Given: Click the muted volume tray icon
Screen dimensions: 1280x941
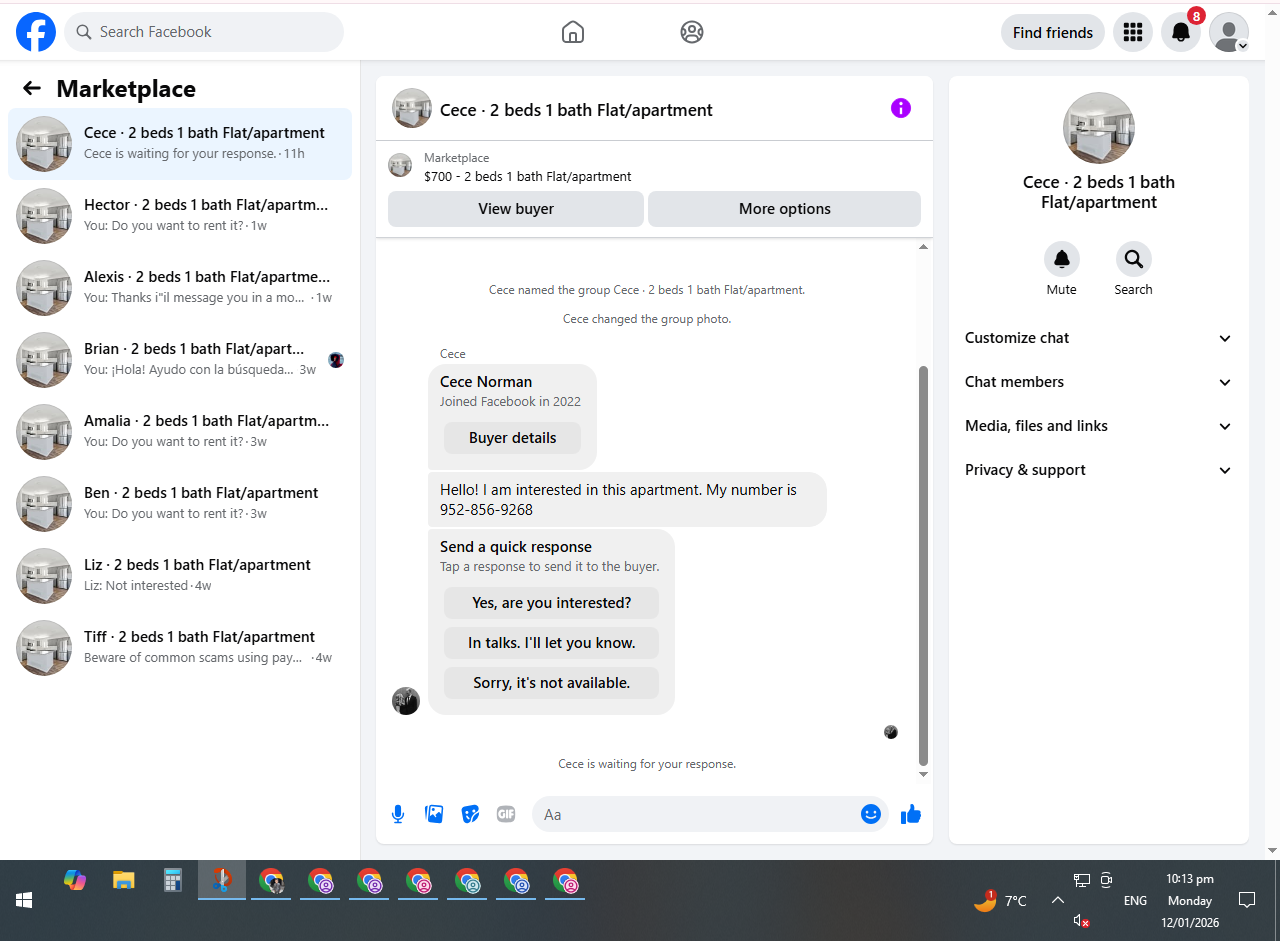Looking at the screenshot, I should tap(1081, 920).
